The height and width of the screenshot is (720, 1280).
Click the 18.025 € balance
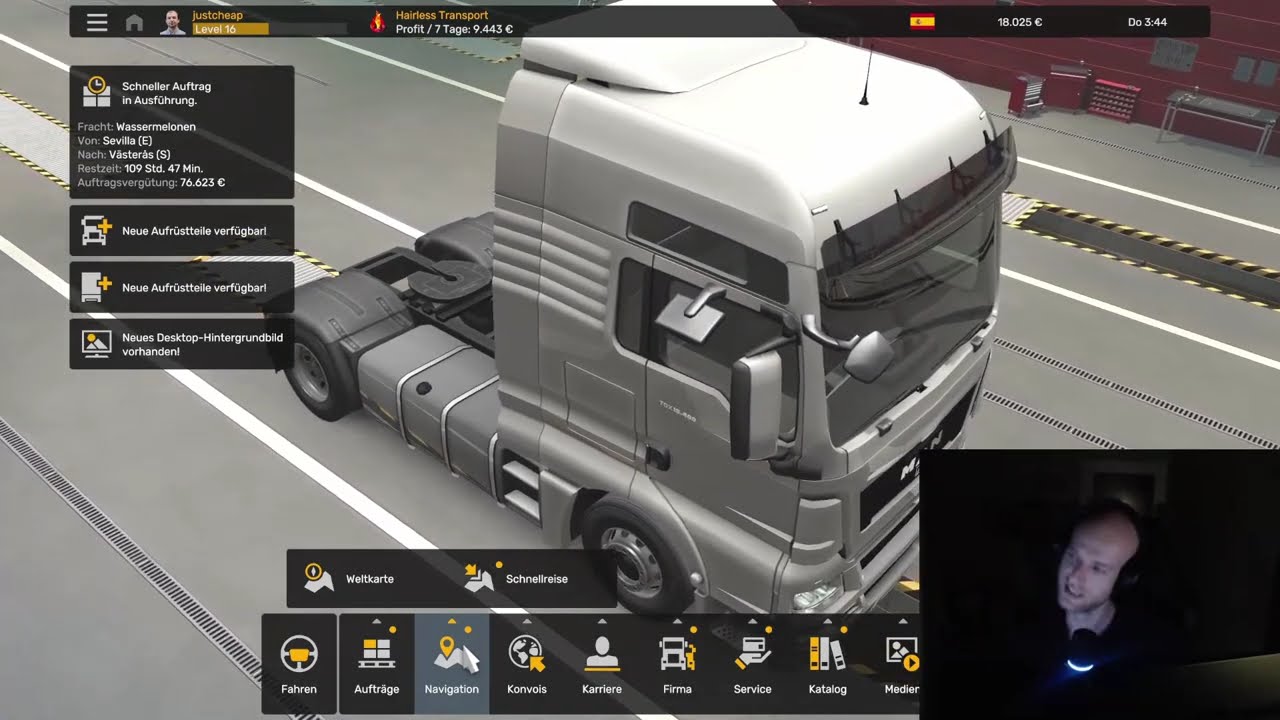coord(1020,22)
